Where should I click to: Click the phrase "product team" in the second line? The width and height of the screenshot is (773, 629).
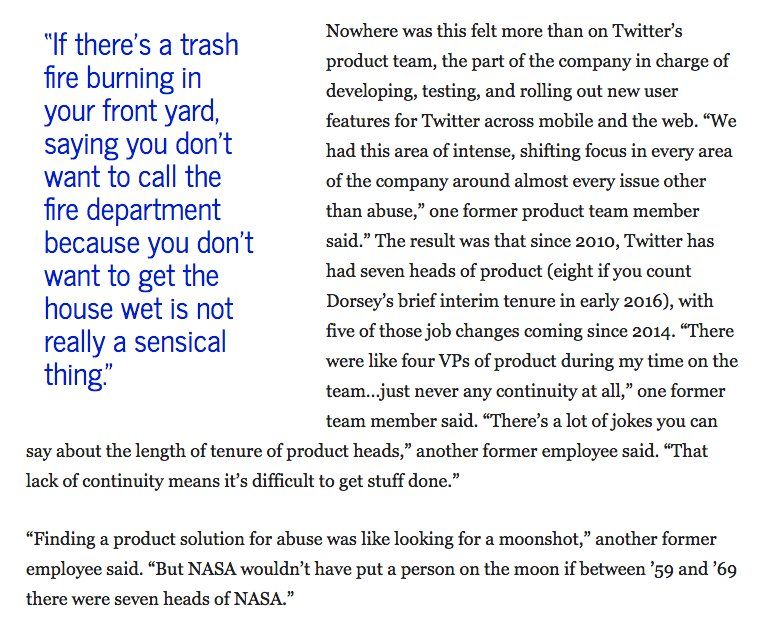point(382,62)
